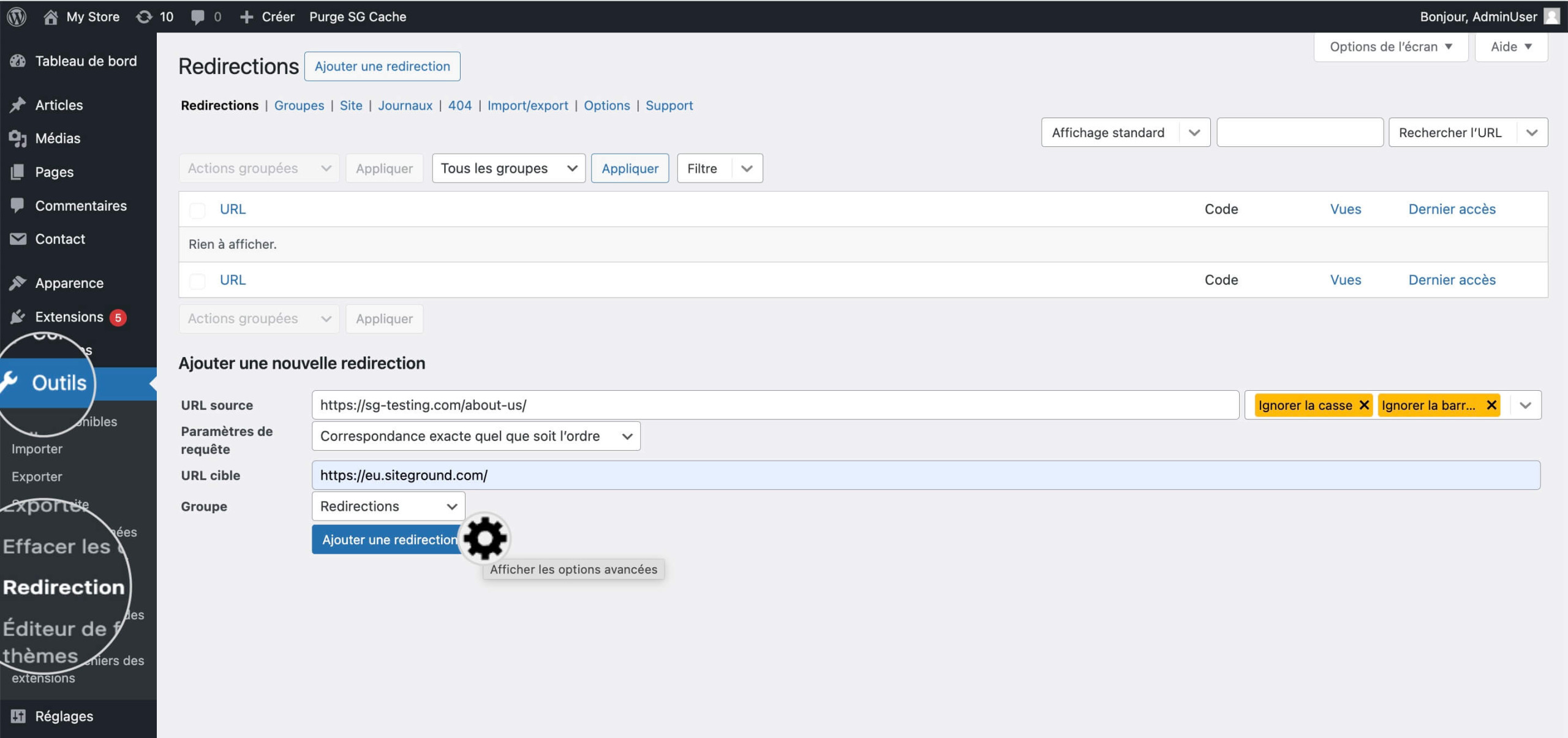
Task: Switch to the Import/export tab
Action: (527, 105)
